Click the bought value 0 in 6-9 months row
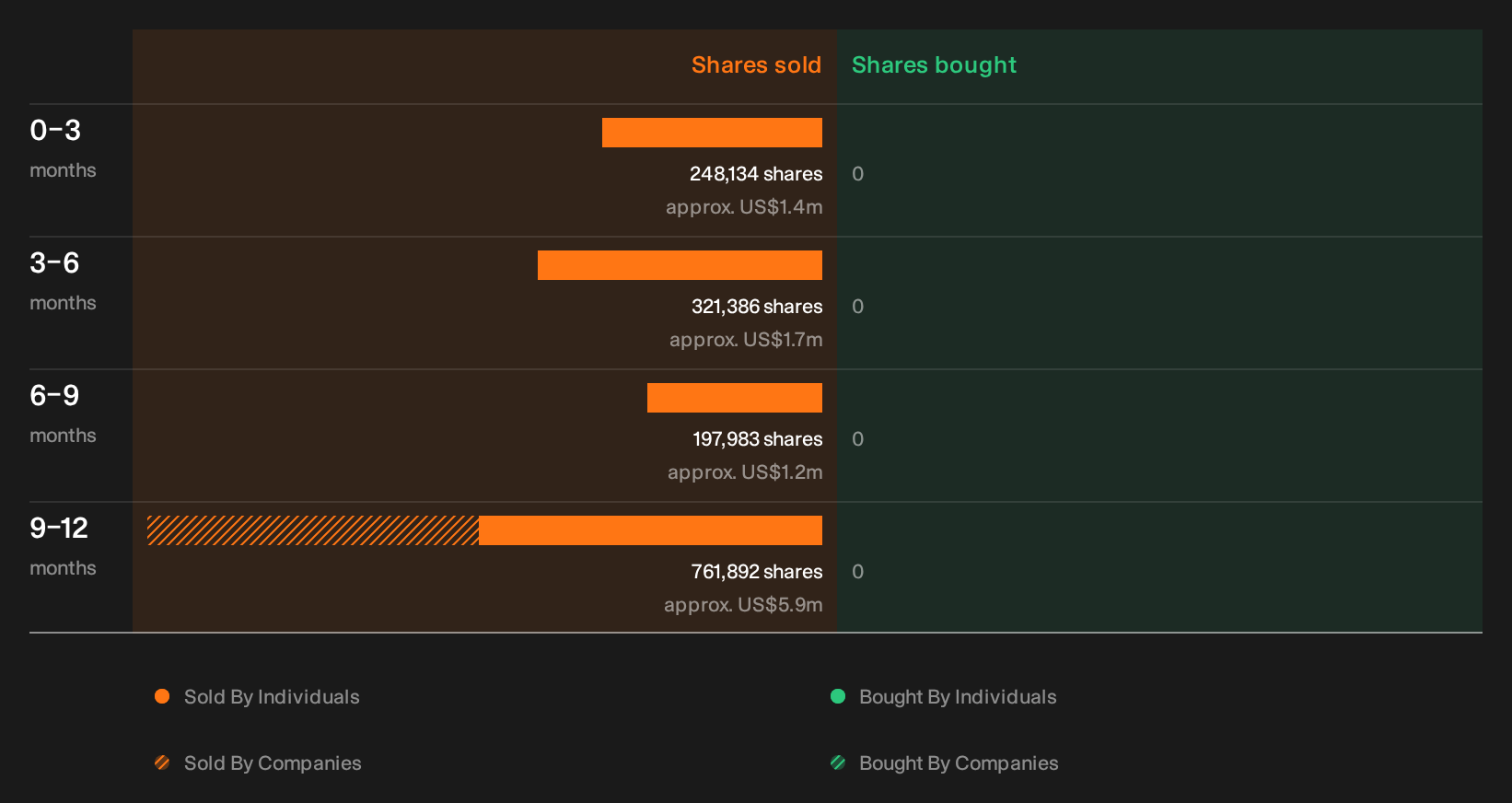The height and width of the screenshot is (803, 1512). click(x=857, y=439)
